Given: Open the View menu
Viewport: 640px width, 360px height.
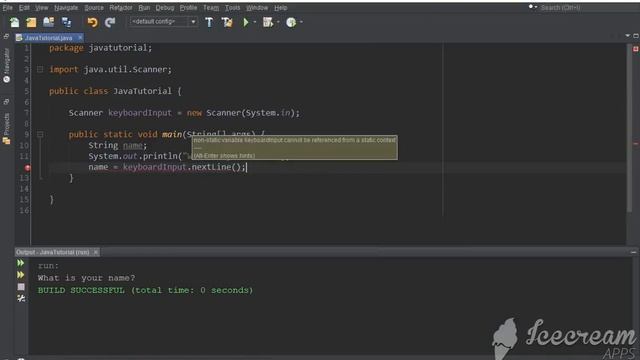Looking at the screenshot, I should pos(41,8).
